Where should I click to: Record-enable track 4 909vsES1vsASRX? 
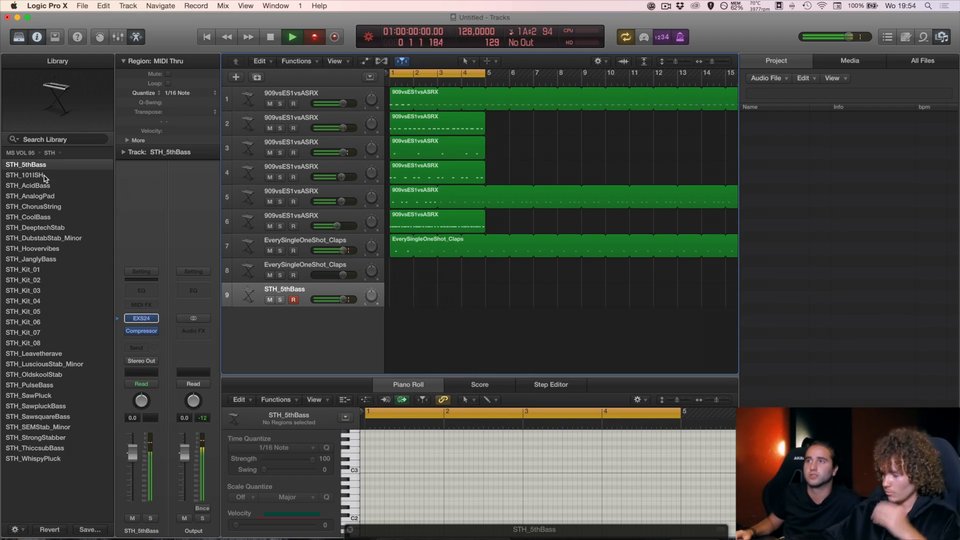[x=293, y=177]
